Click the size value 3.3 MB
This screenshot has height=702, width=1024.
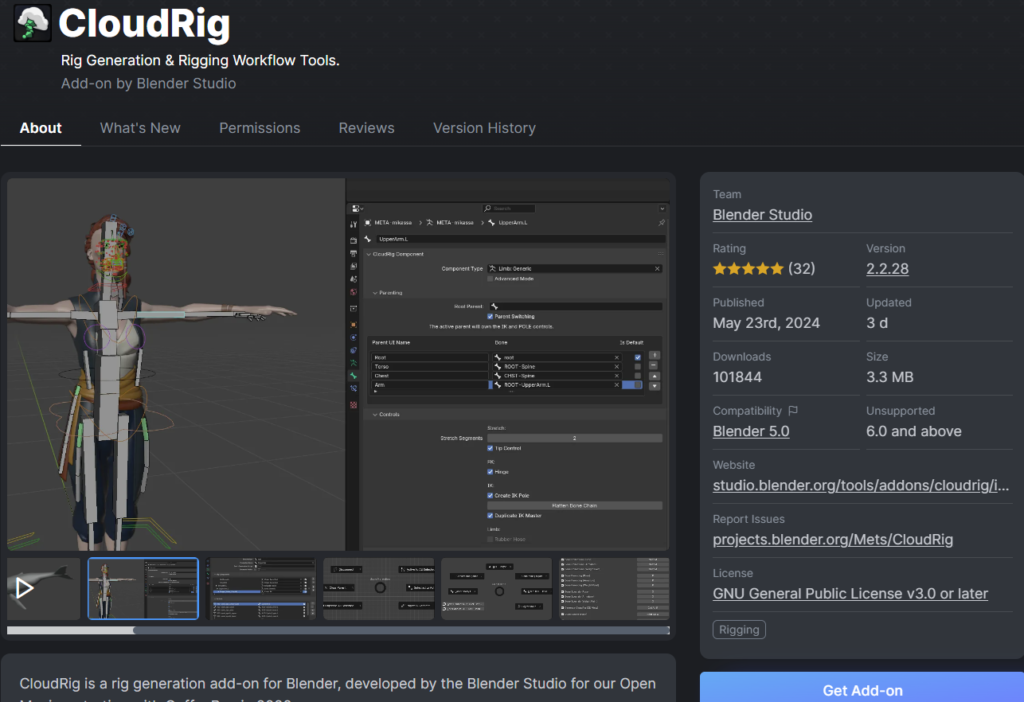click(889, 377)
